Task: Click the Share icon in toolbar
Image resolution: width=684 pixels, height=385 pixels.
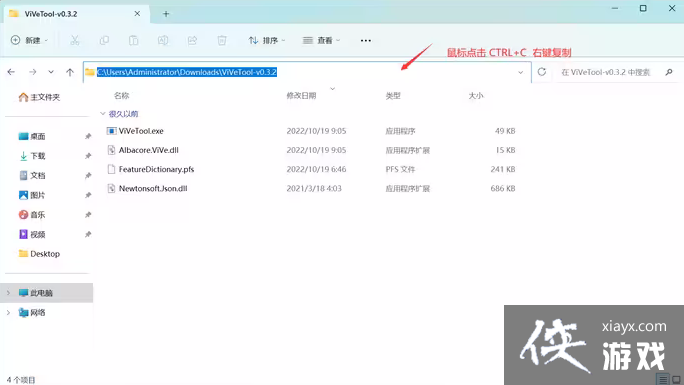Action: coord(192,40)
